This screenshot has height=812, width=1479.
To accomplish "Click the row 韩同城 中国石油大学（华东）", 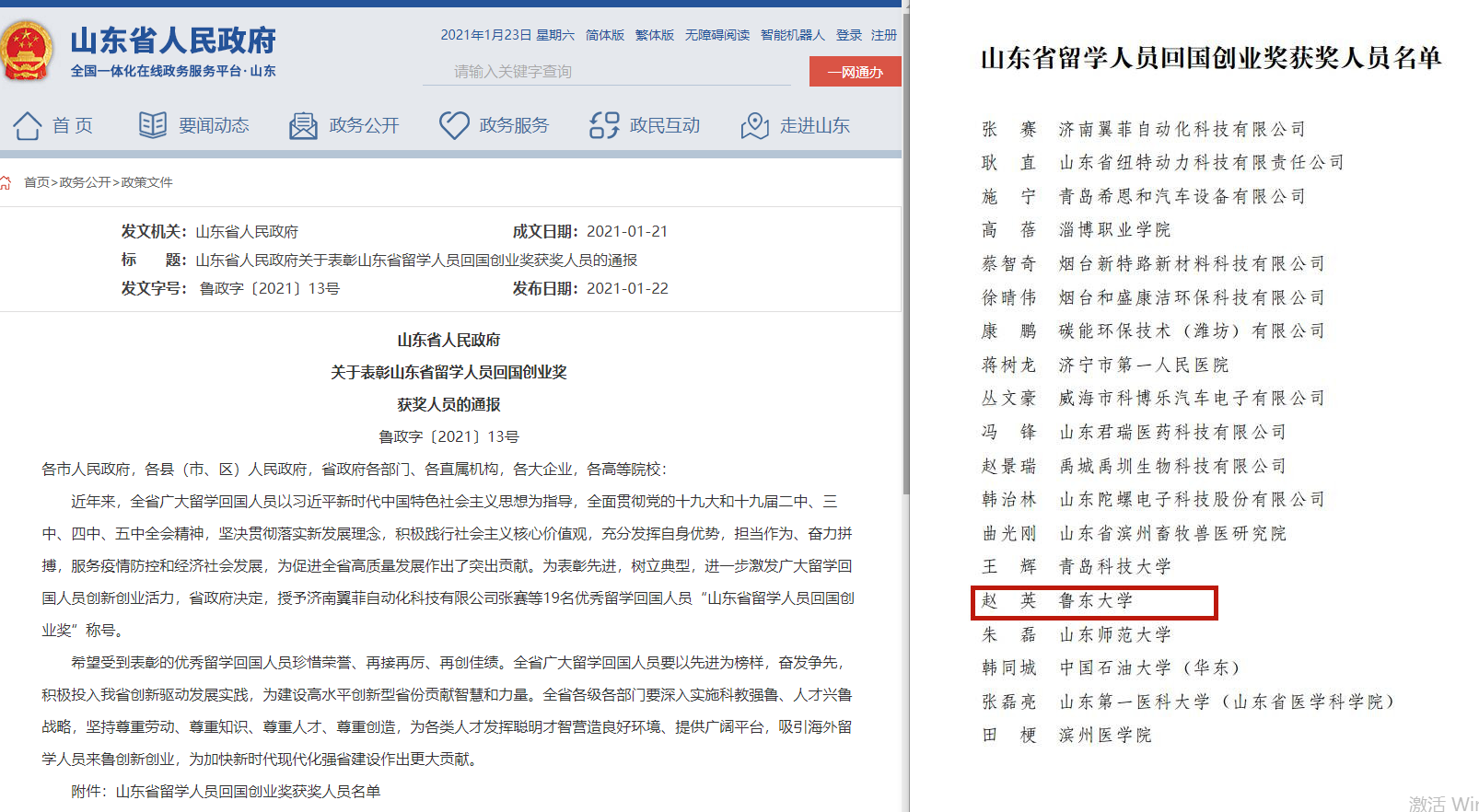I will coord(1112,667).
